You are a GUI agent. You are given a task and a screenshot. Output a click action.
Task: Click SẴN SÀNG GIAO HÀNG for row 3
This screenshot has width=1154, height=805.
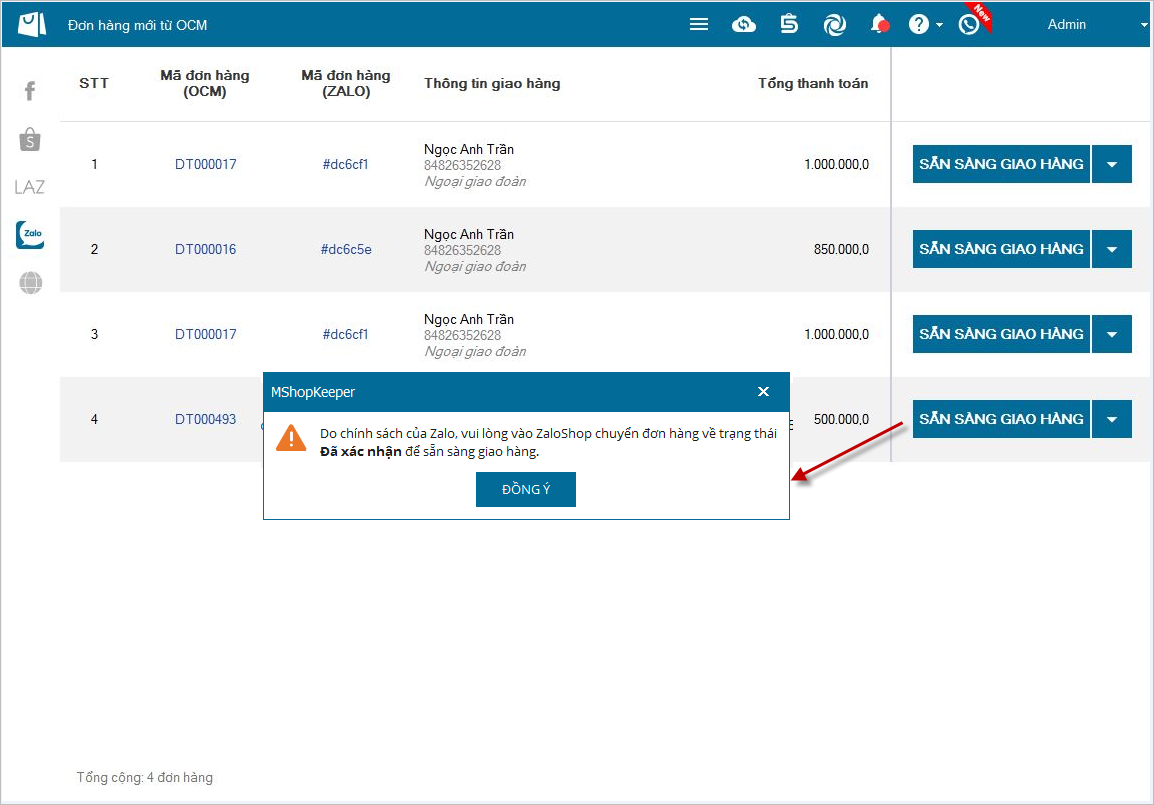[x=1001, y=334]
